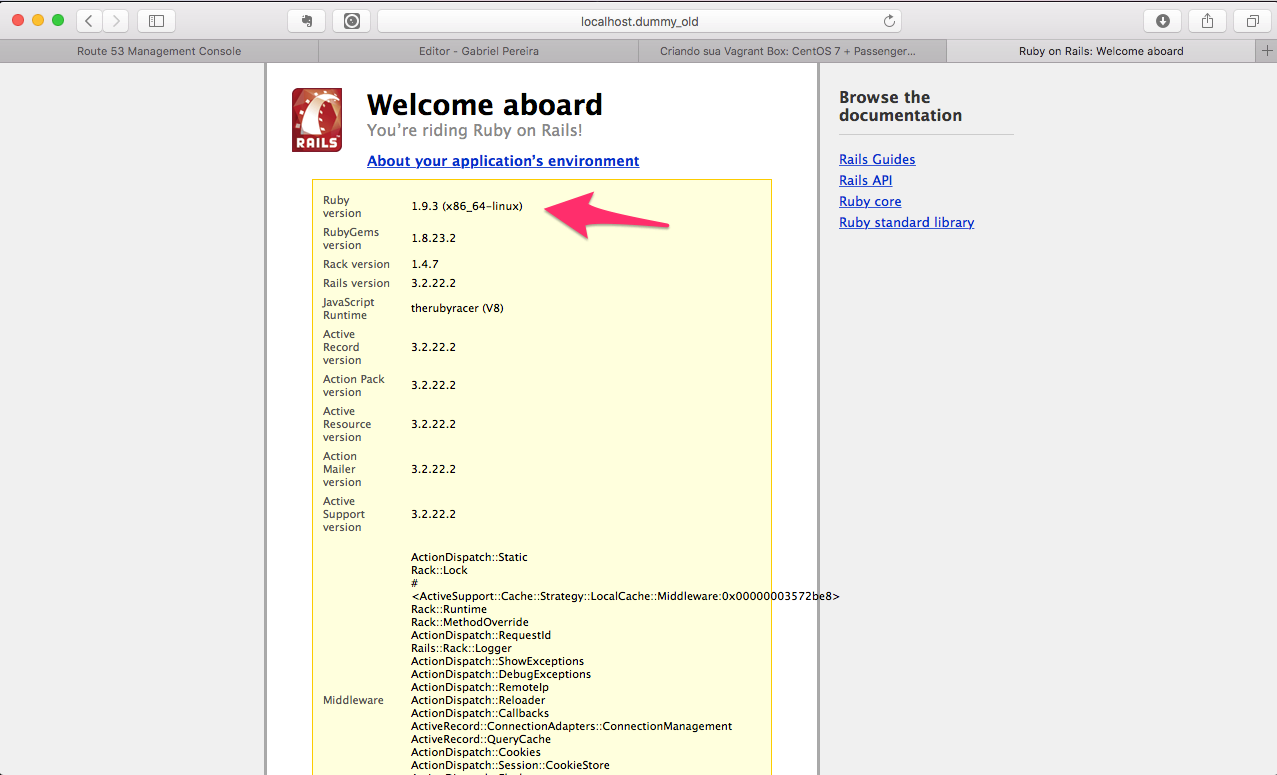Click the Rails logo image
Viewport: 1277px width, 775px height.
(317, 120)
